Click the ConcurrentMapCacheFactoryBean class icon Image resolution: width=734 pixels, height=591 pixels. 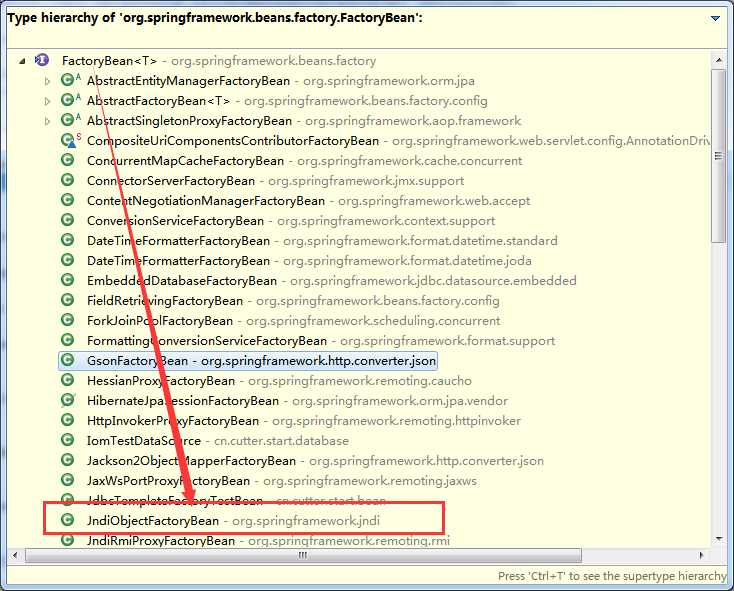click(x=68, y=160)
